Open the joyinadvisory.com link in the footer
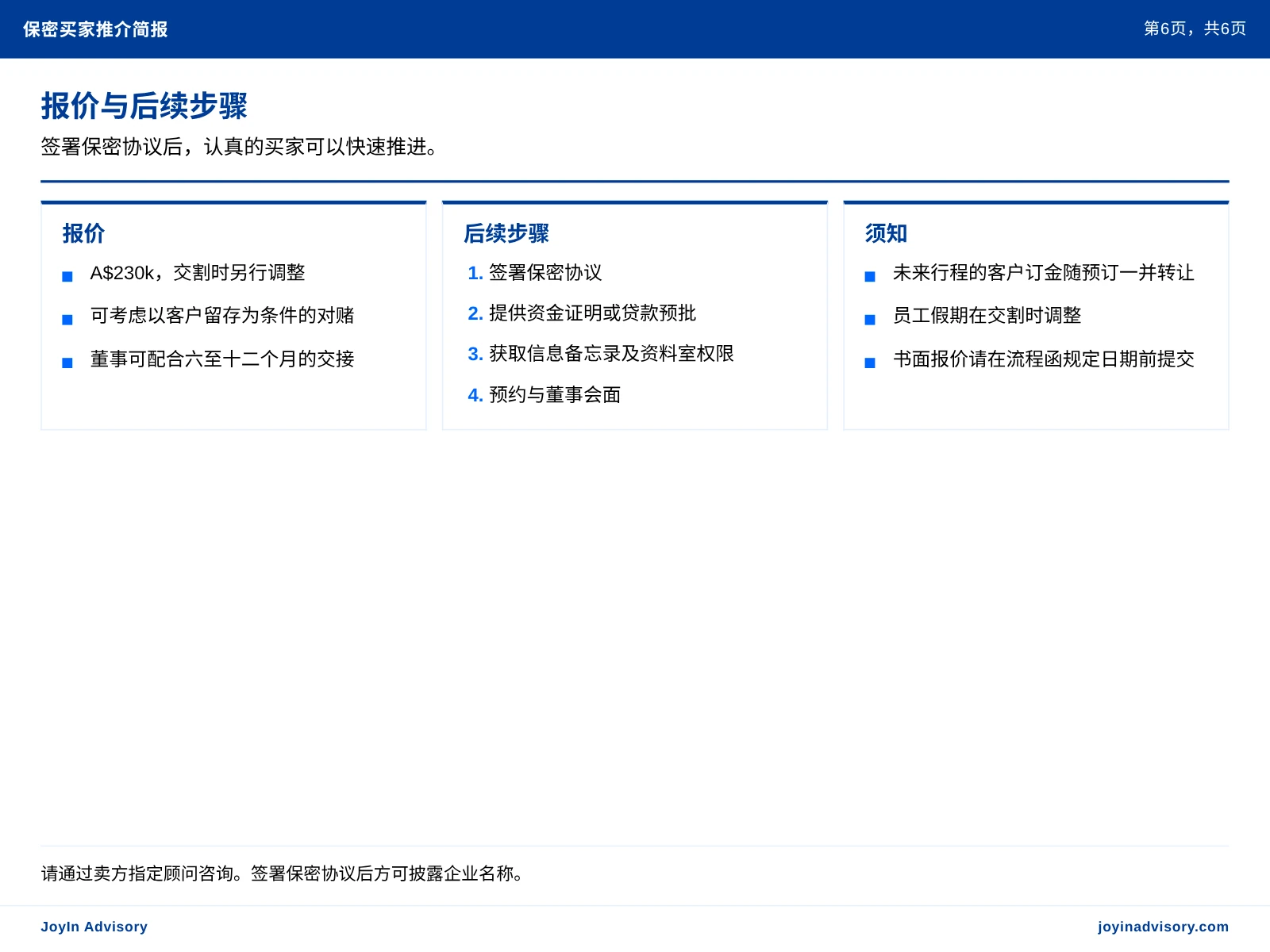 point(1163,927)
